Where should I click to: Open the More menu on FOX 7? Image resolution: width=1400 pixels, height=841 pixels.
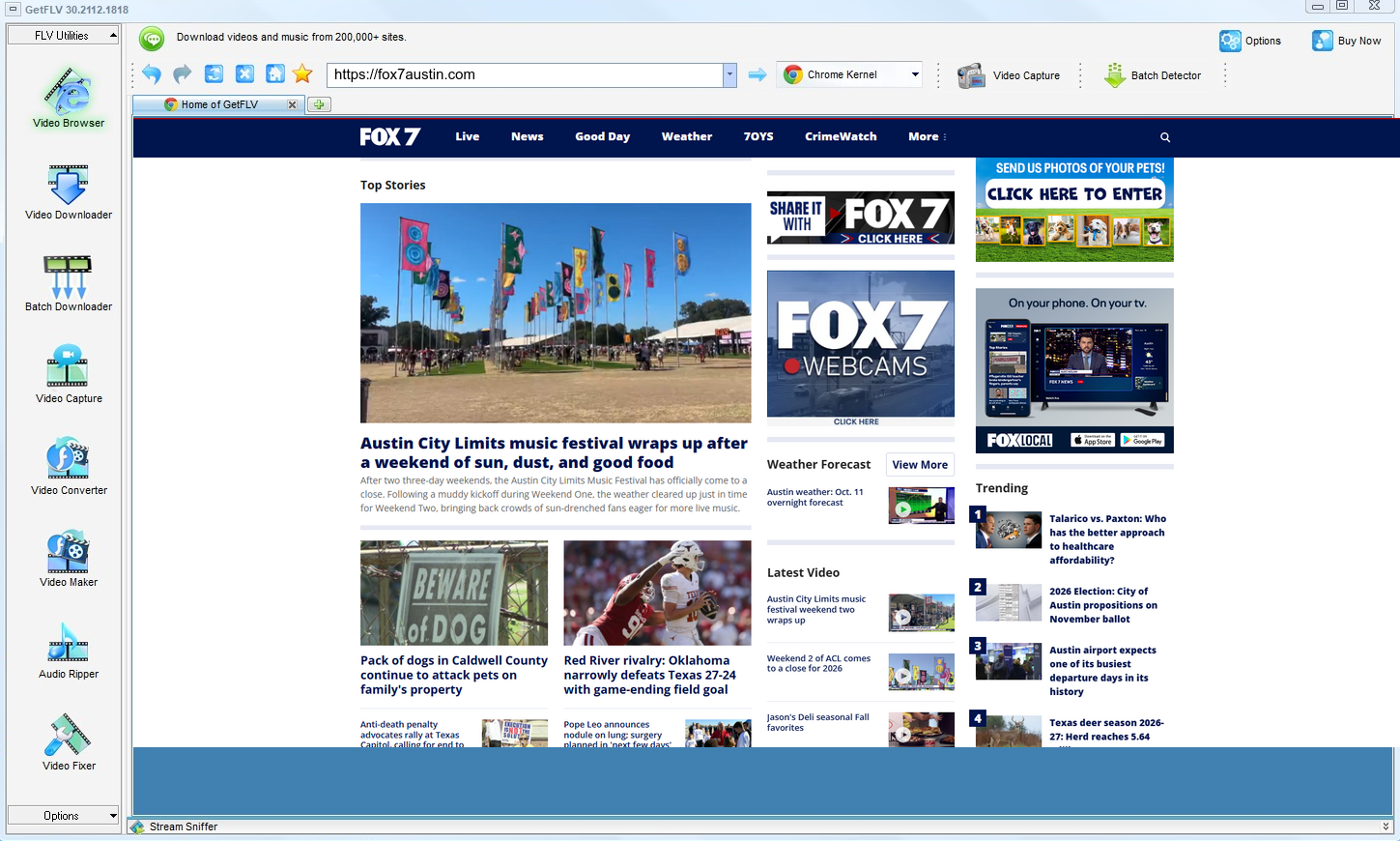927,137
